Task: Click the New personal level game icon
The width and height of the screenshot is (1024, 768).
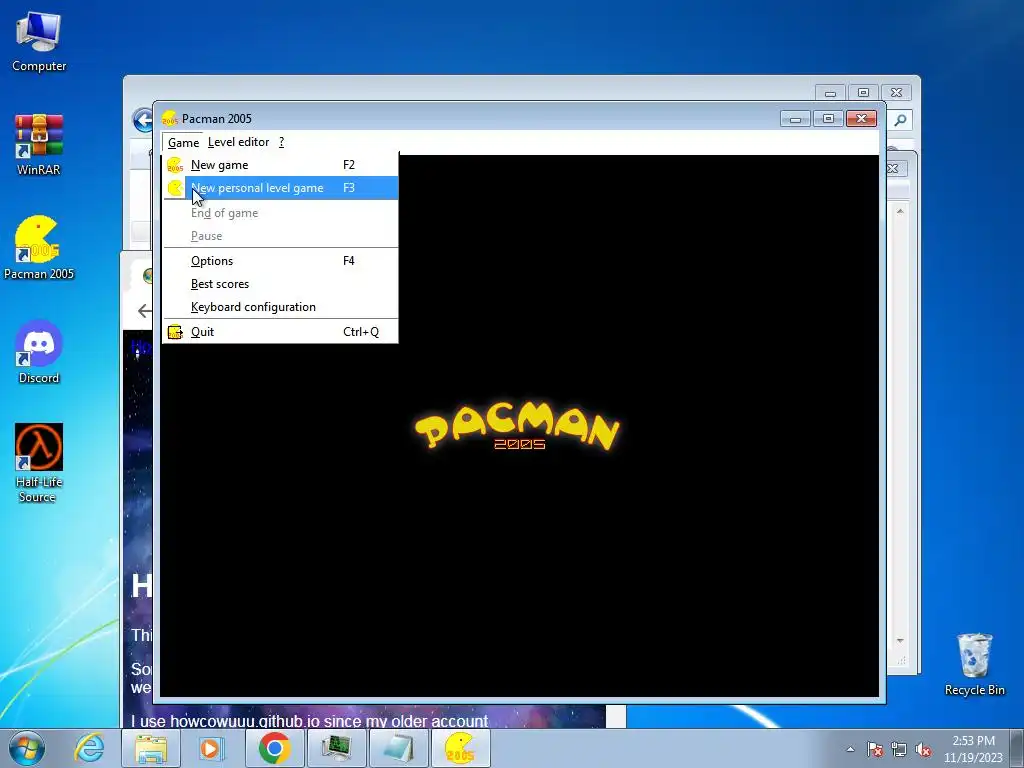Action: tap(174, 188)
